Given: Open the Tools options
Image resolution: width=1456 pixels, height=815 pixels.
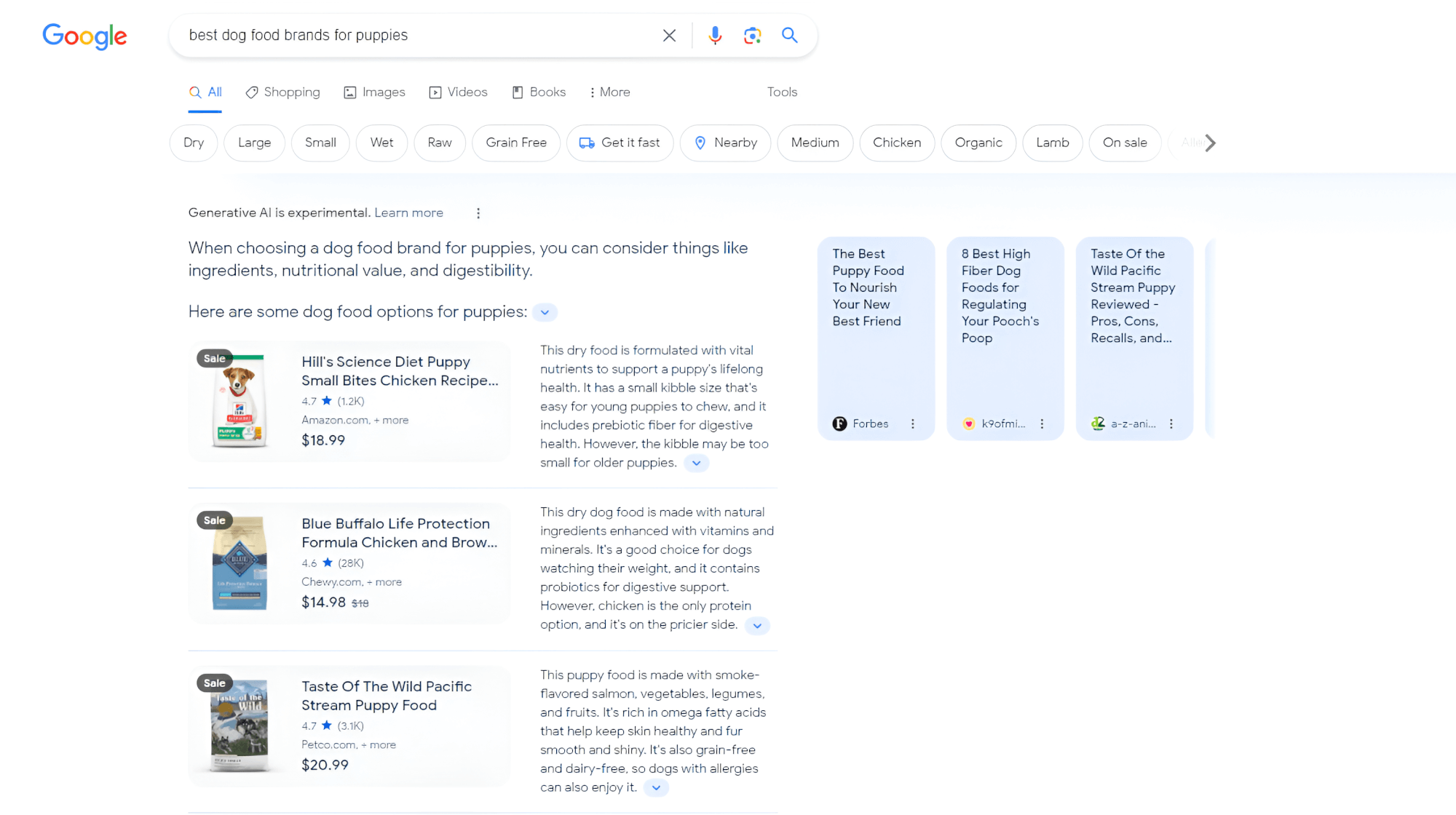Looking at the screenshot, I should (x=782, y=92).
